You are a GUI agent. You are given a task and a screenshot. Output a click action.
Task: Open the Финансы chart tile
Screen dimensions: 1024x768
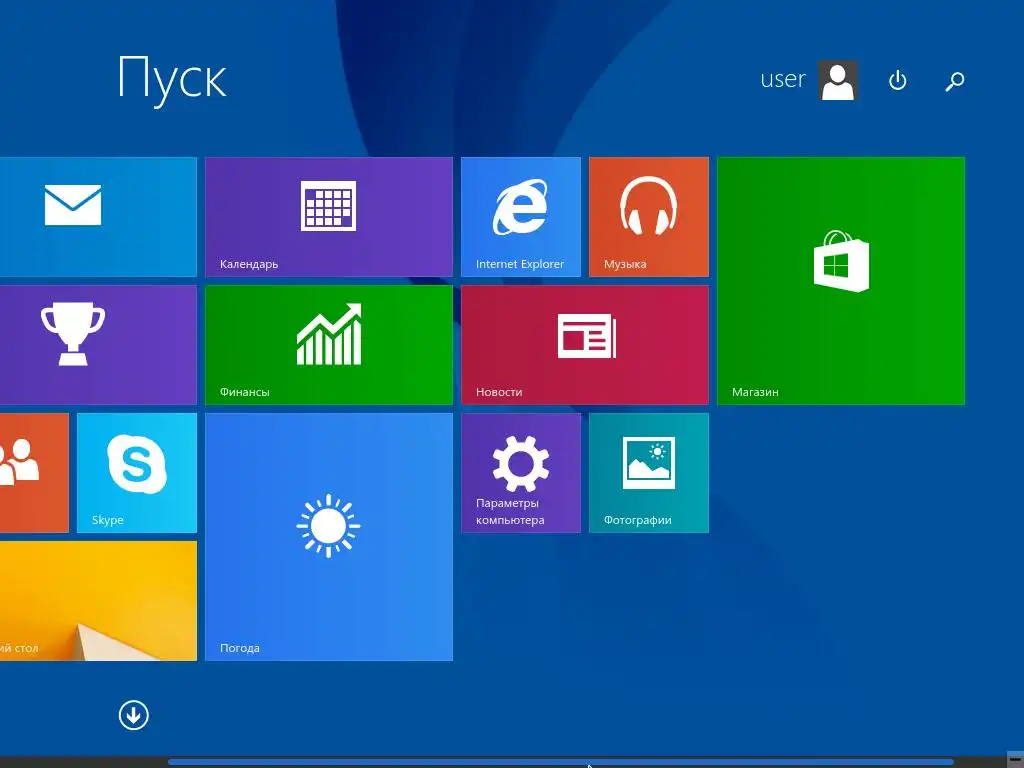pyautogui.click(x=328, y=345)
